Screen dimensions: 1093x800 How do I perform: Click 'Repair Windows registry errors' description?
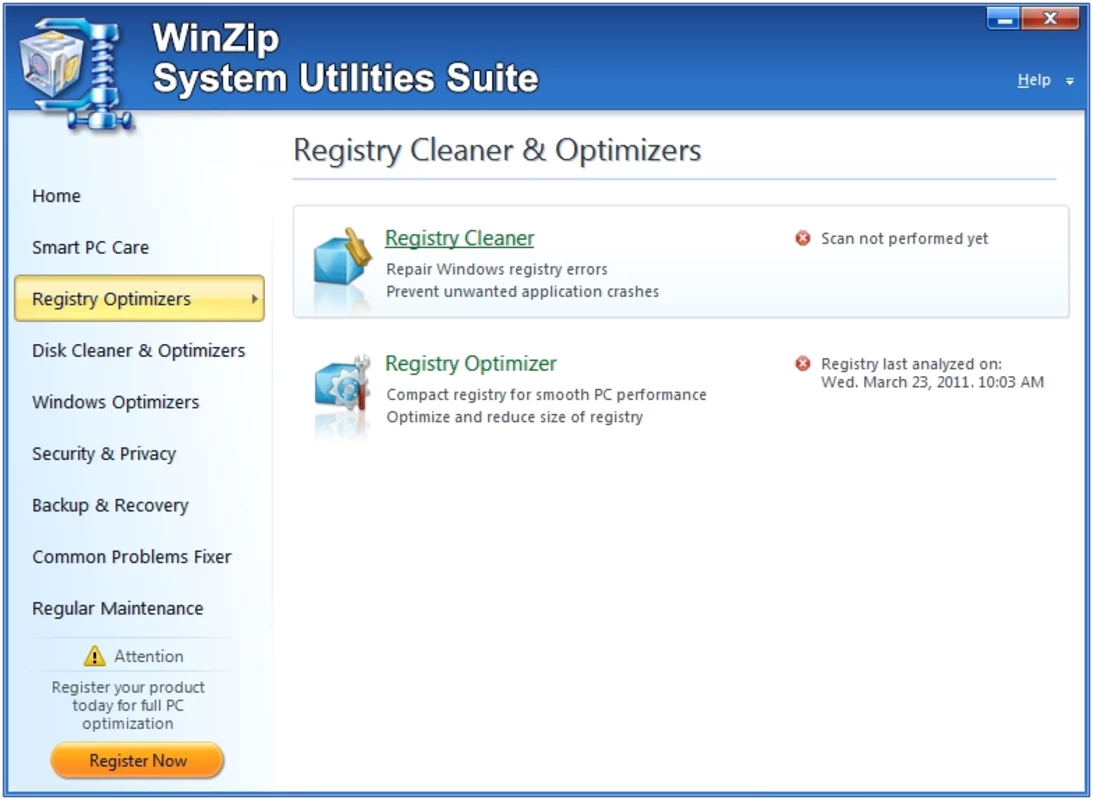[x=497, y=269]
